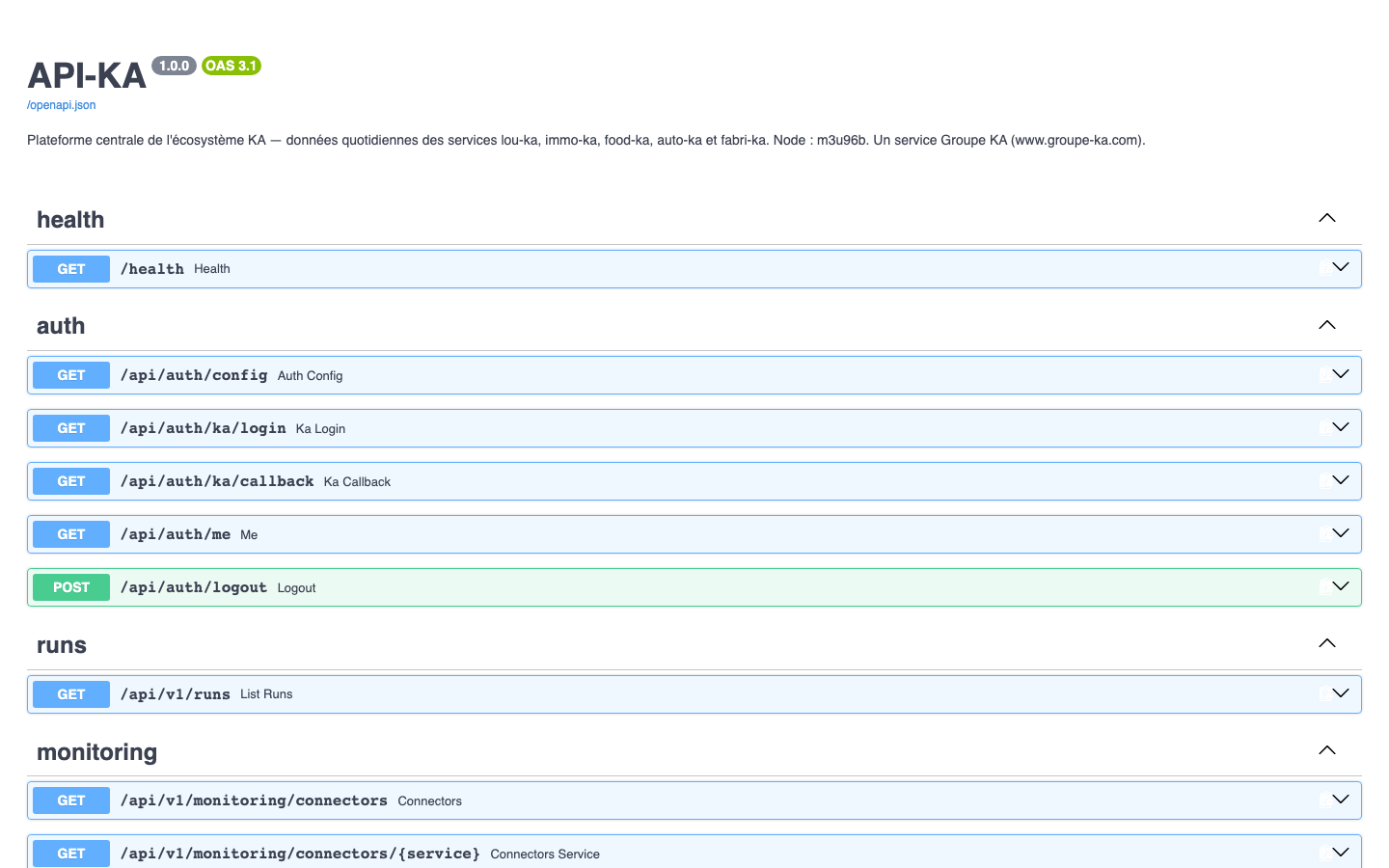Click the GET badge for connectors/{service}
This screenshot has height=868, width=1389.
point(71,854)
